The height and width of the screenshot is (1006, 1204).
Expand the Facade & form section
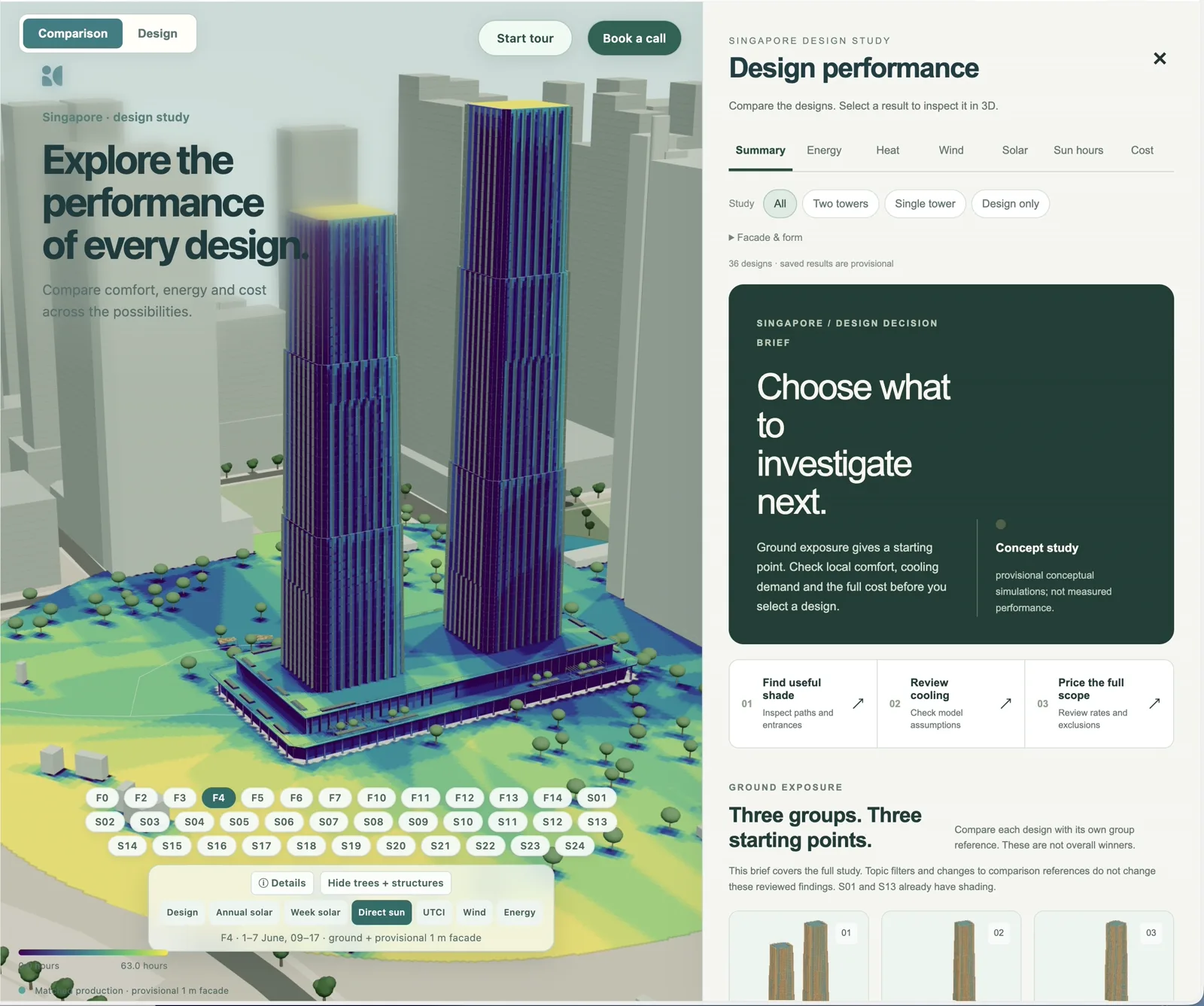tap(765, 238)
